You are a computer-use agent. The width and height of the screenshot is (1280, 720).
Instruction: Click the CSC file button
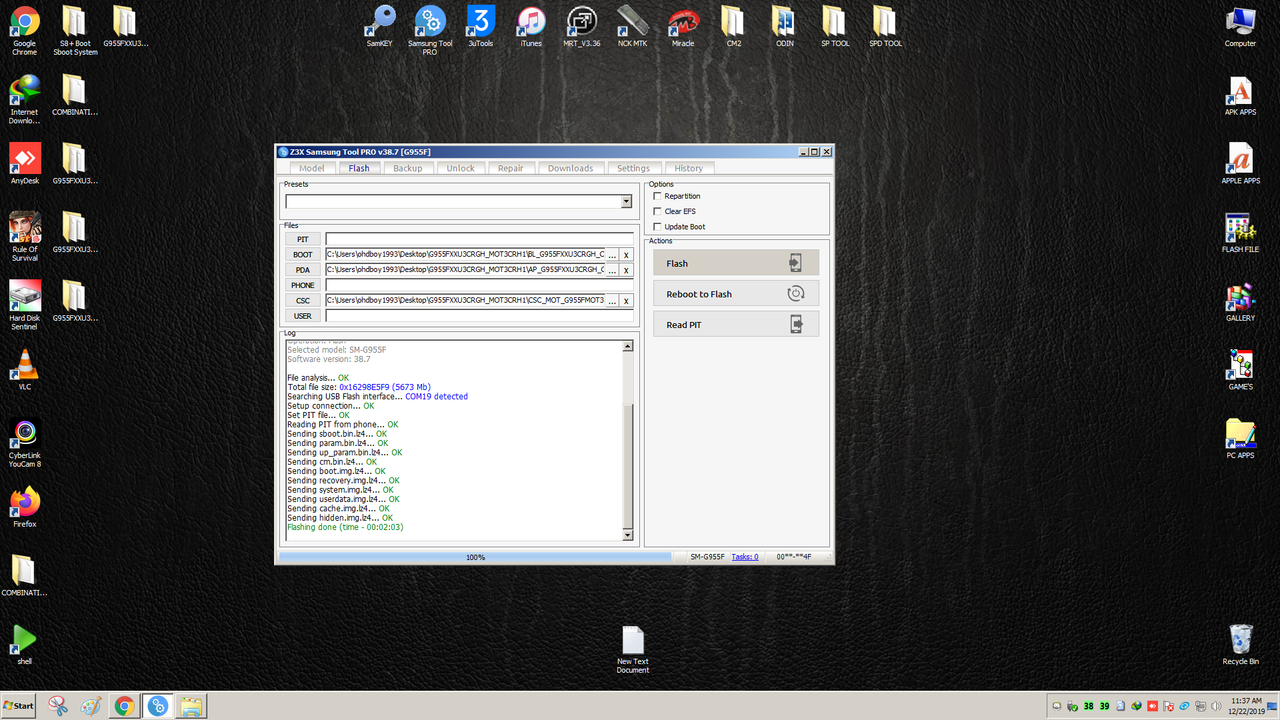pyautogui.click(x=303, y=300)
